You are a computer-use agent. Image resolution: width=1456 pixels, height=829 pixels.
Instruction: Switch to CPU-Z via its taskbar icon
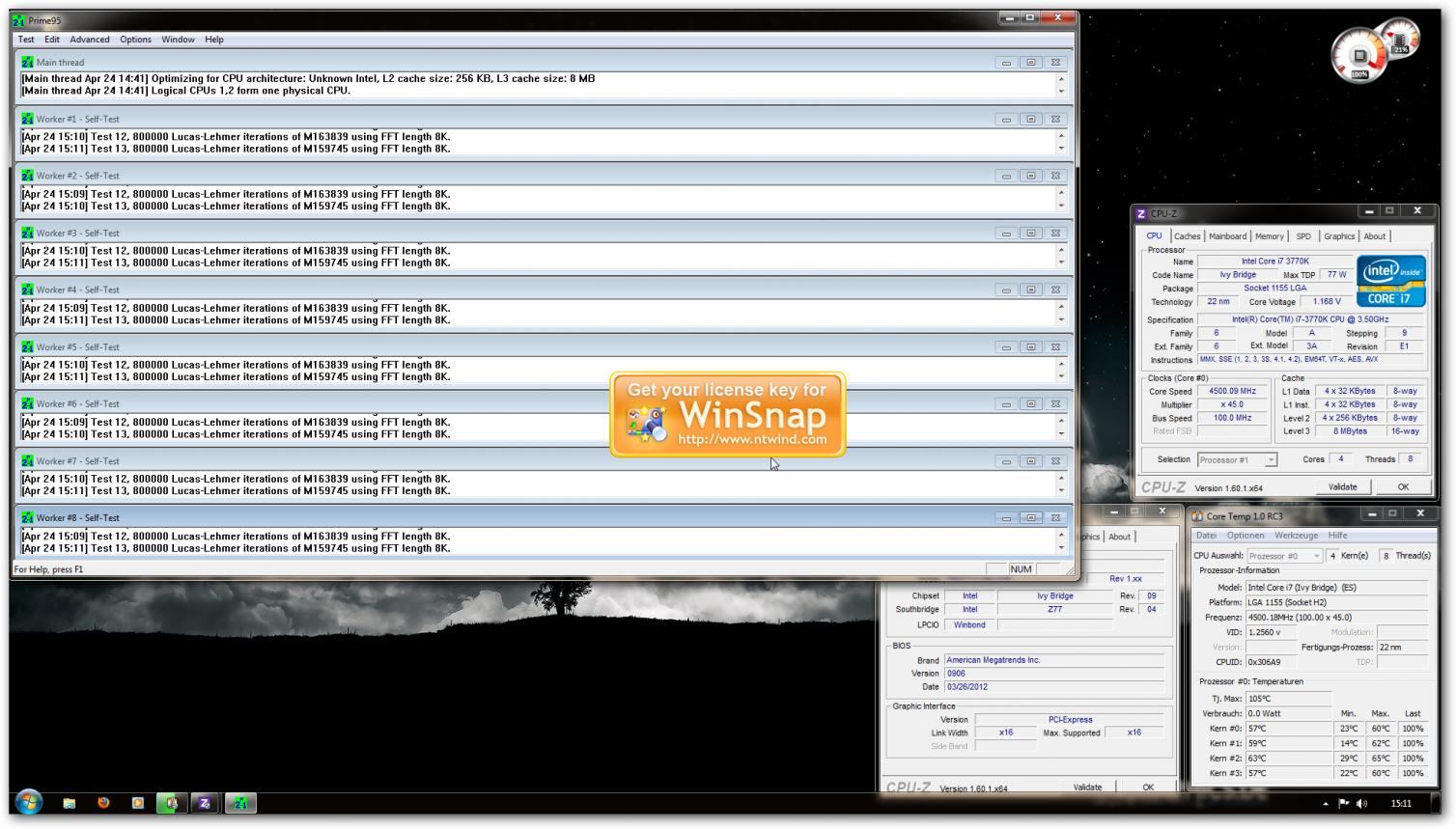[205, 802]
